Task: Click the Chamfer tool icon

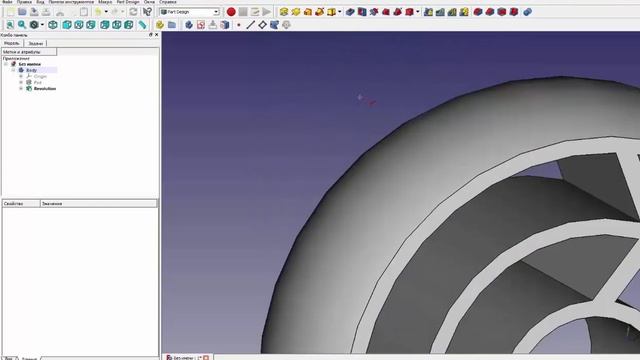Action: [490, 12]
